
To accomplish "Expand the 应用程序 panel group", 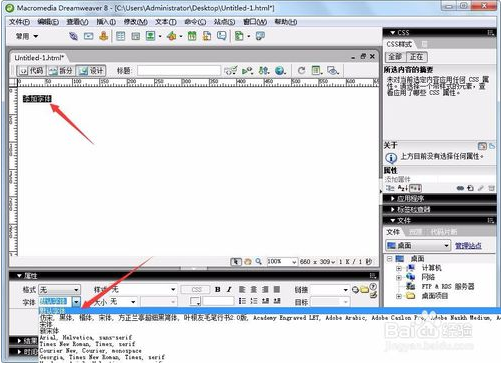I will (393, 199).
